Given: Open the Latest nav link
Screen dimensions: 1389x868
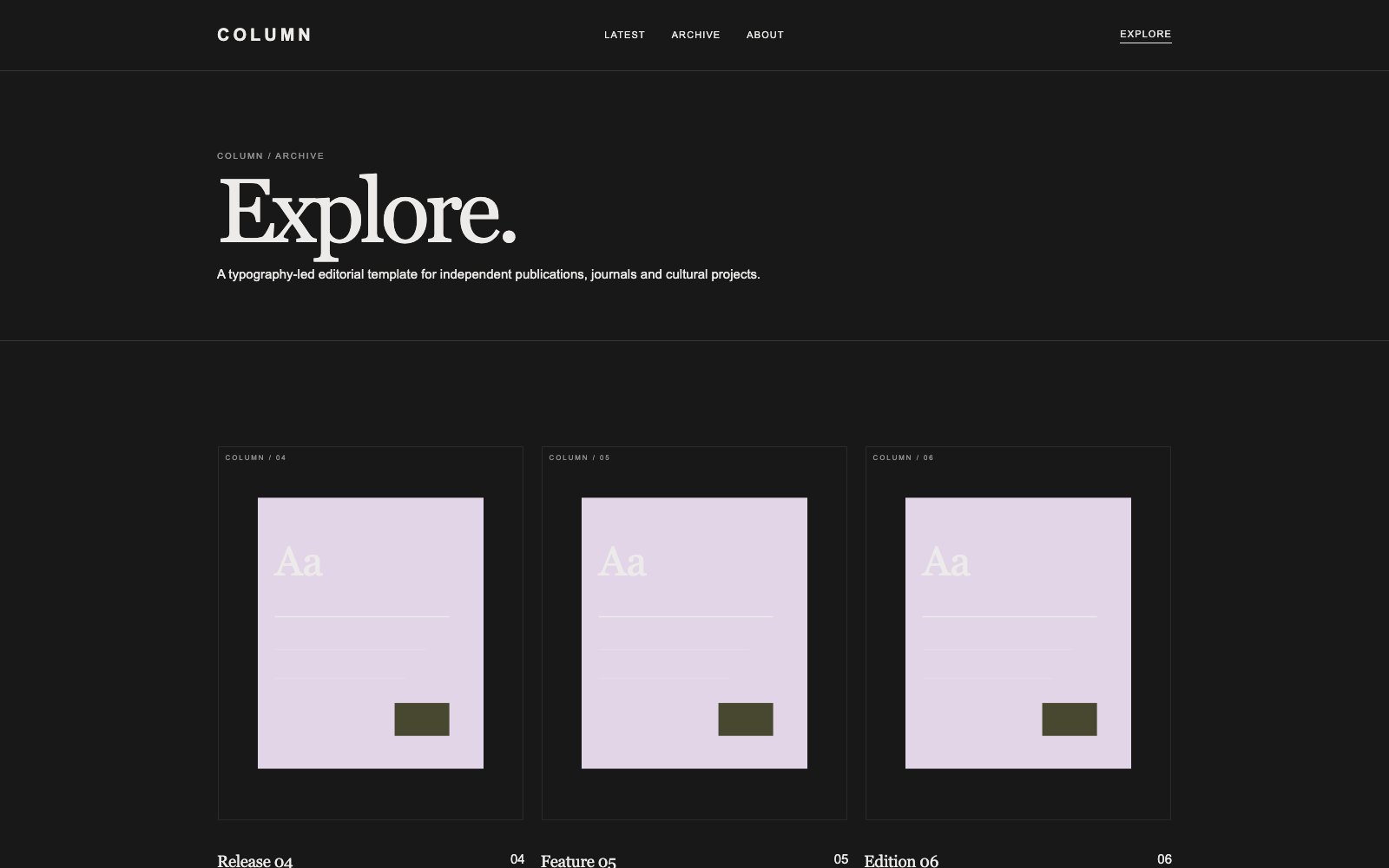Looking at the screenshot, I should (x=624, y=35).
